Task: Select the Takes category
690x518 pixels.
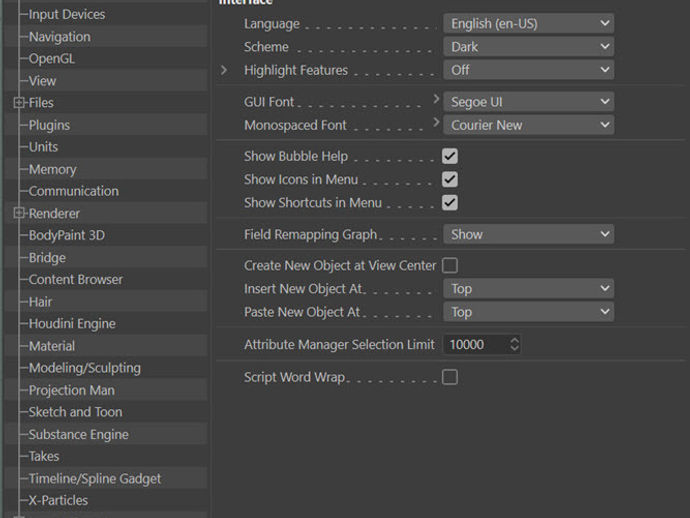Action: 44,456
